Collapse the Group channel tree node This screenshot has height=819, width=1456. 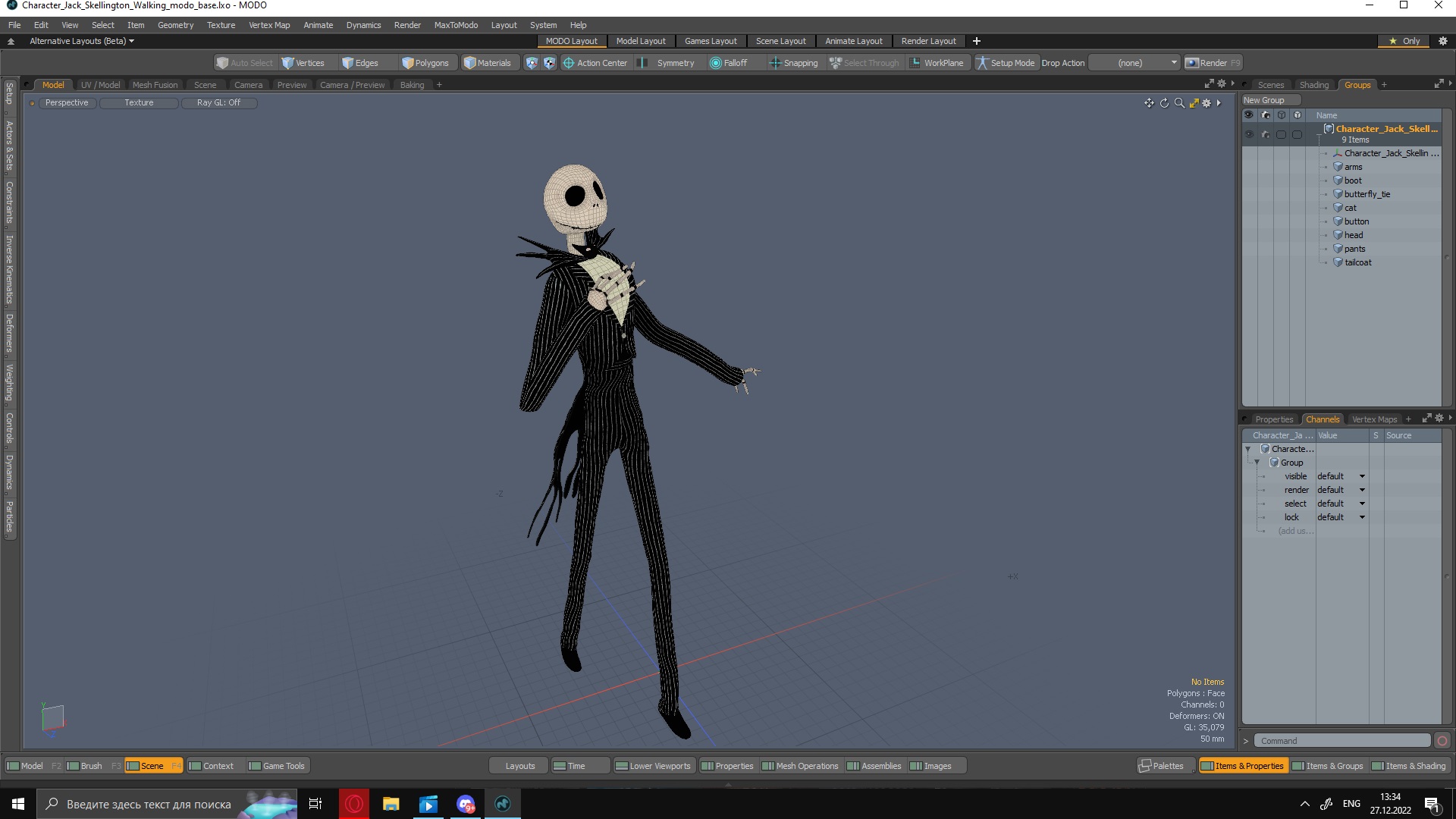click(x=1257, y=463)
